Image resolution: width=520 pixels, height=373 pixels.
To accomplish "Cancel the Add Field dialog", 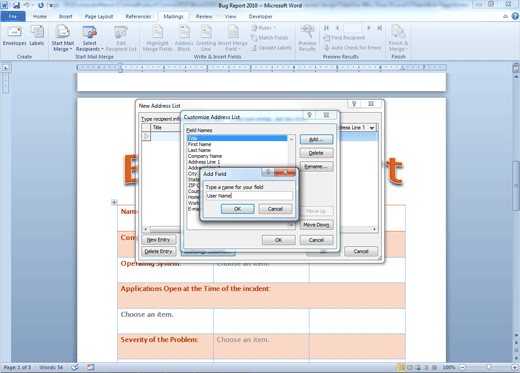I will point(275,209).
